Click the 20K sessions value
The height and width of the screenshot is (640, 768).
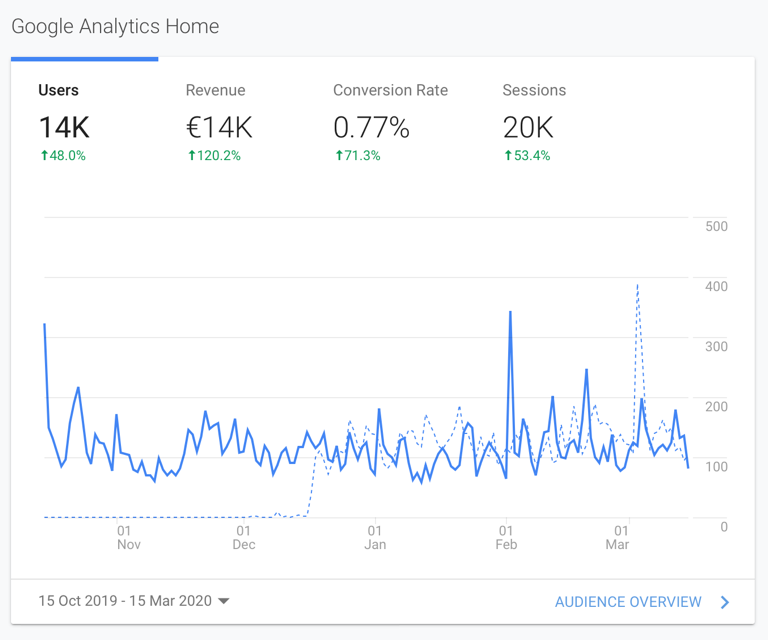click(528, 127)
